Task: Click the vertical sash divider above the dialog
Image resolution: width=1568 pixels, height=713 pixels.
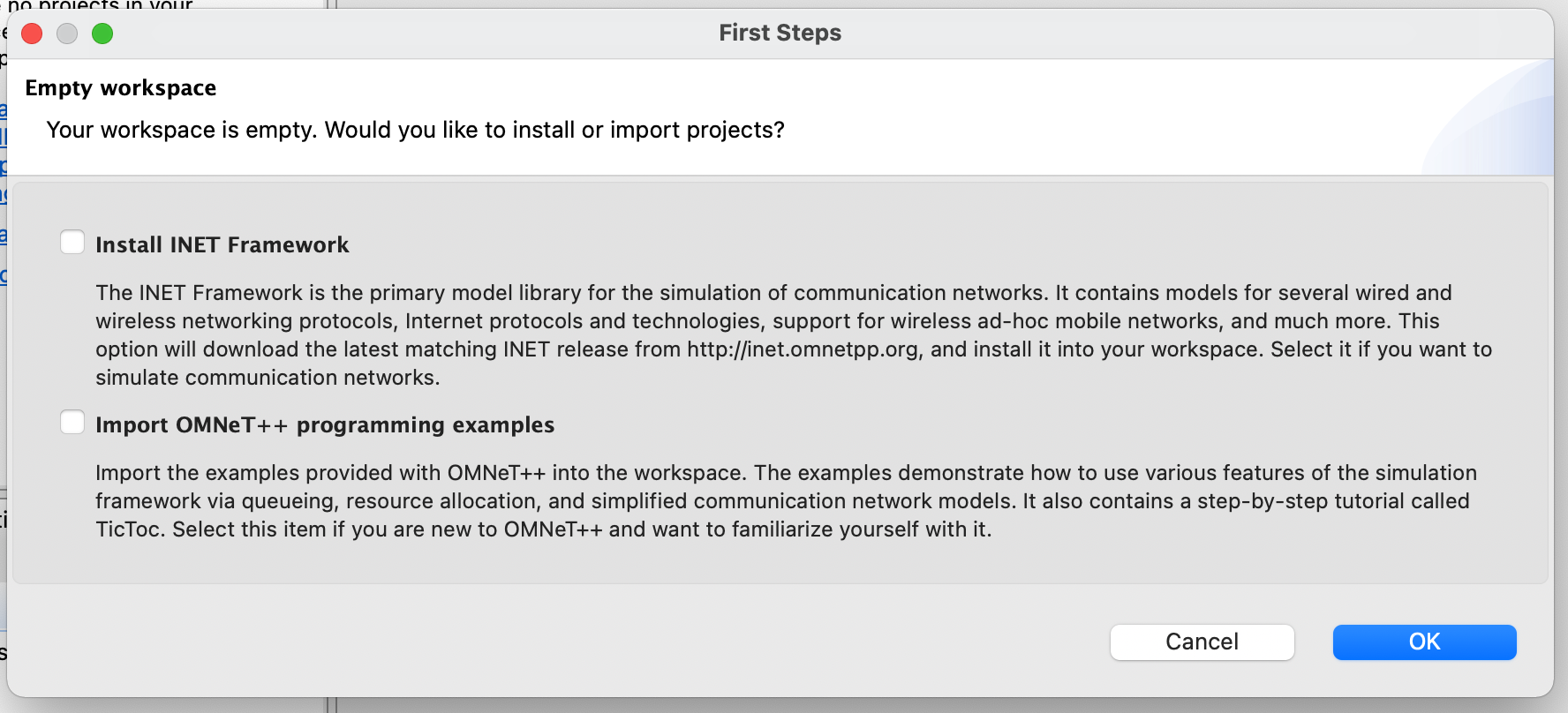Action: pos(332,4)
